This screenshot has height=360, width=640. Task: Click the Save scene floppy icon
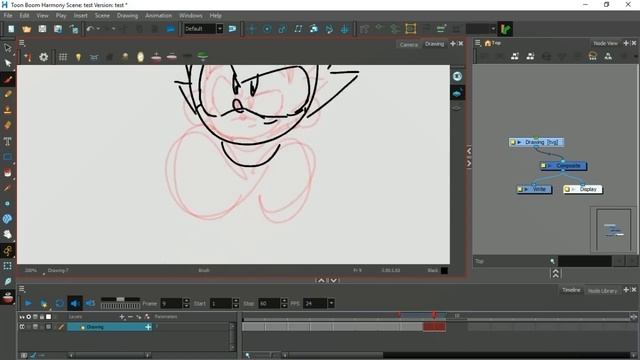[42, 29]
